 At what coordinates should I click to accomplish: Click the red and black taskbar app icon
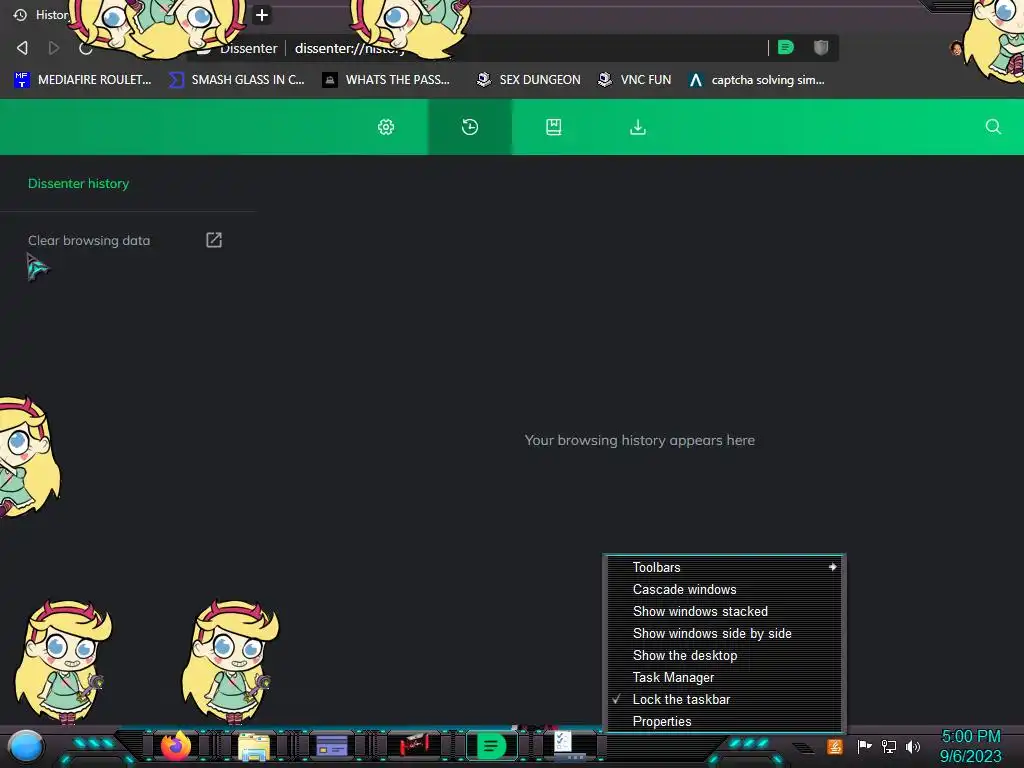414,744
